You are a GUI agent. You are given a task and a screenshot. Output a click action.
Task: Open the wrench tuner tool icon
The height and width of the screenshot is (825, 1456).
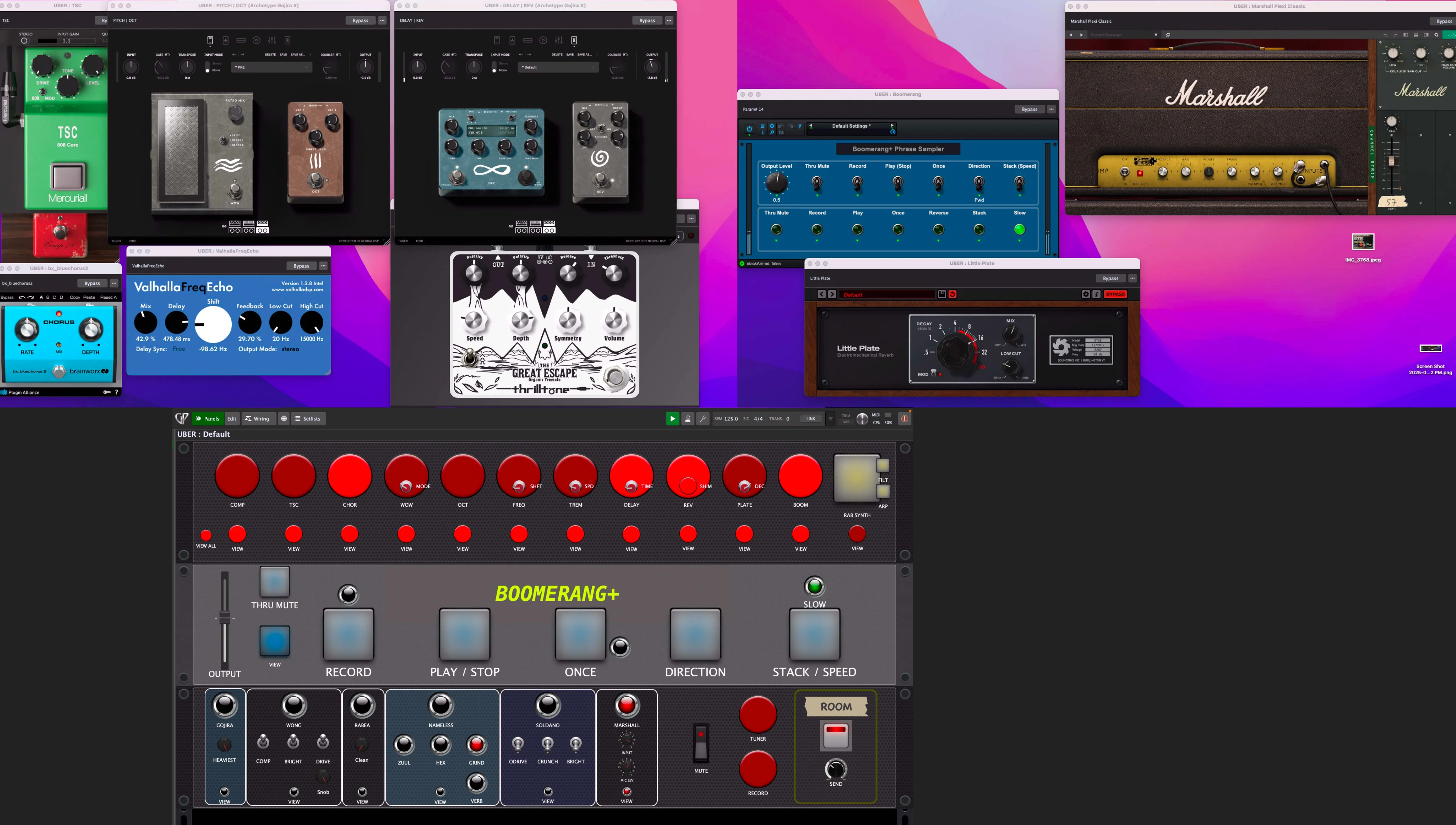pos(703,419)
